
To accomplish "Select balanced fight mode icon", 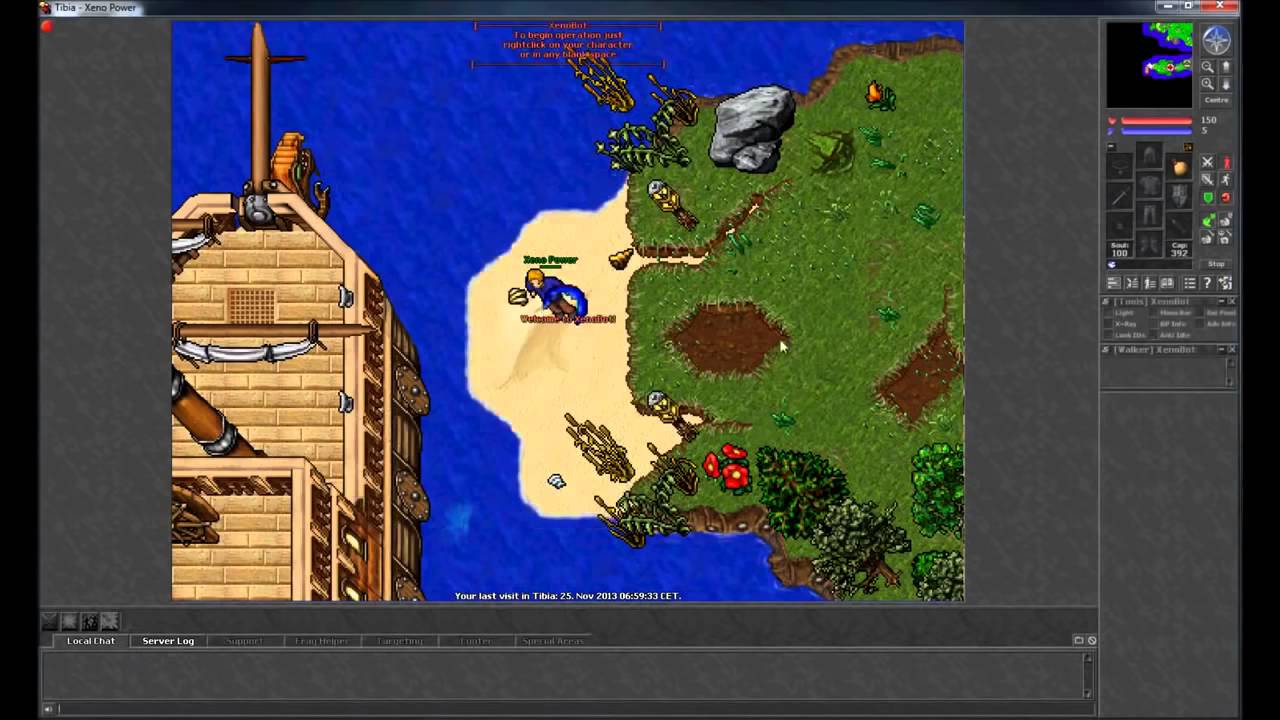I will pos(1207,179).
